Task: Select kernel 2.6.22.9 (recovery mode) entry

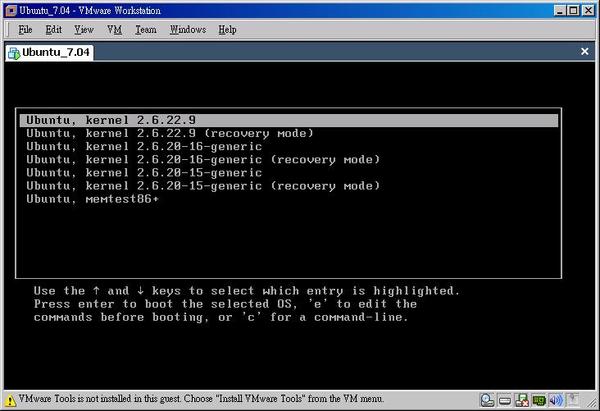Action: click(289, 133)
